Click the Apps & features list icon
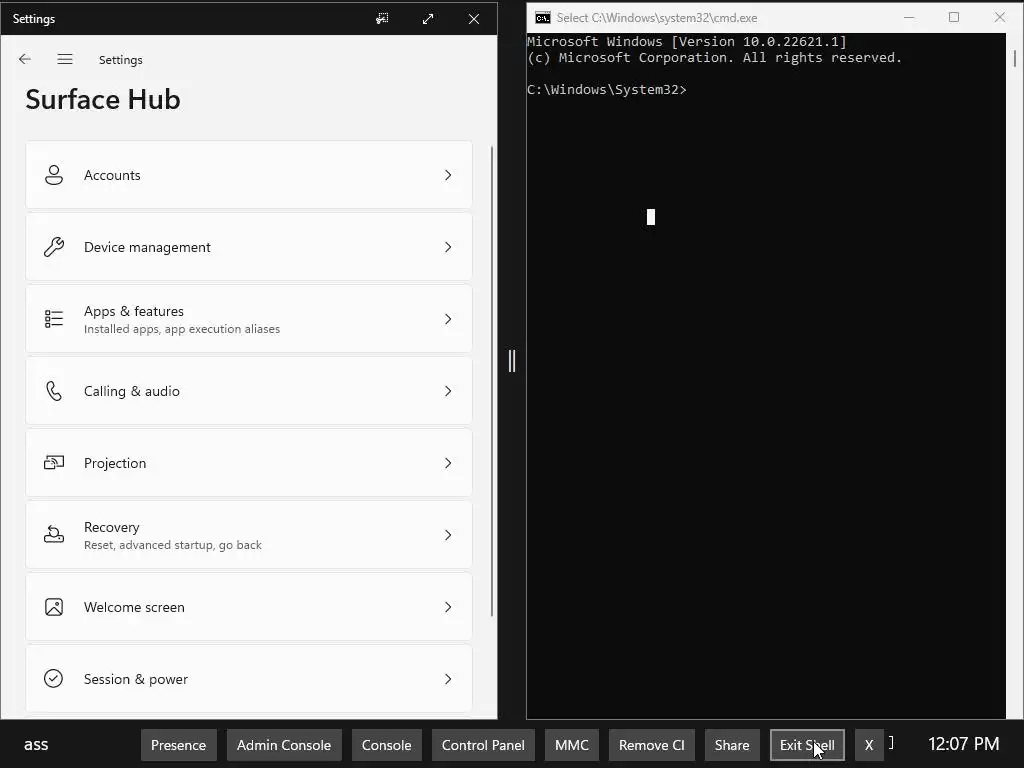The image size is (1024, 768). click(x=54, y=319)
